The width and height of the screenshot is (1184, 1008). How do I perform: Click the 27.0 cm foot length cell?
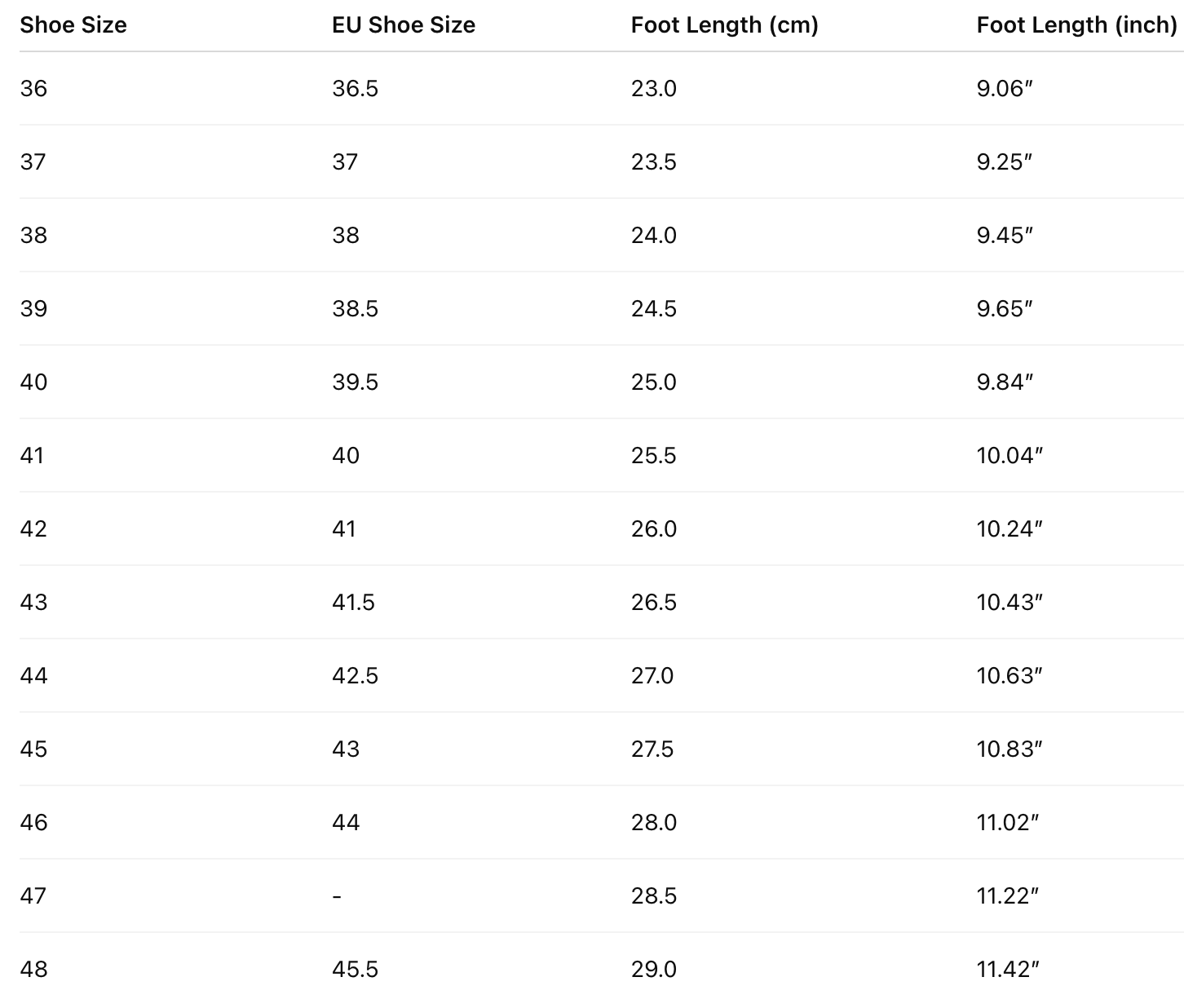click(x=652, y=675)
